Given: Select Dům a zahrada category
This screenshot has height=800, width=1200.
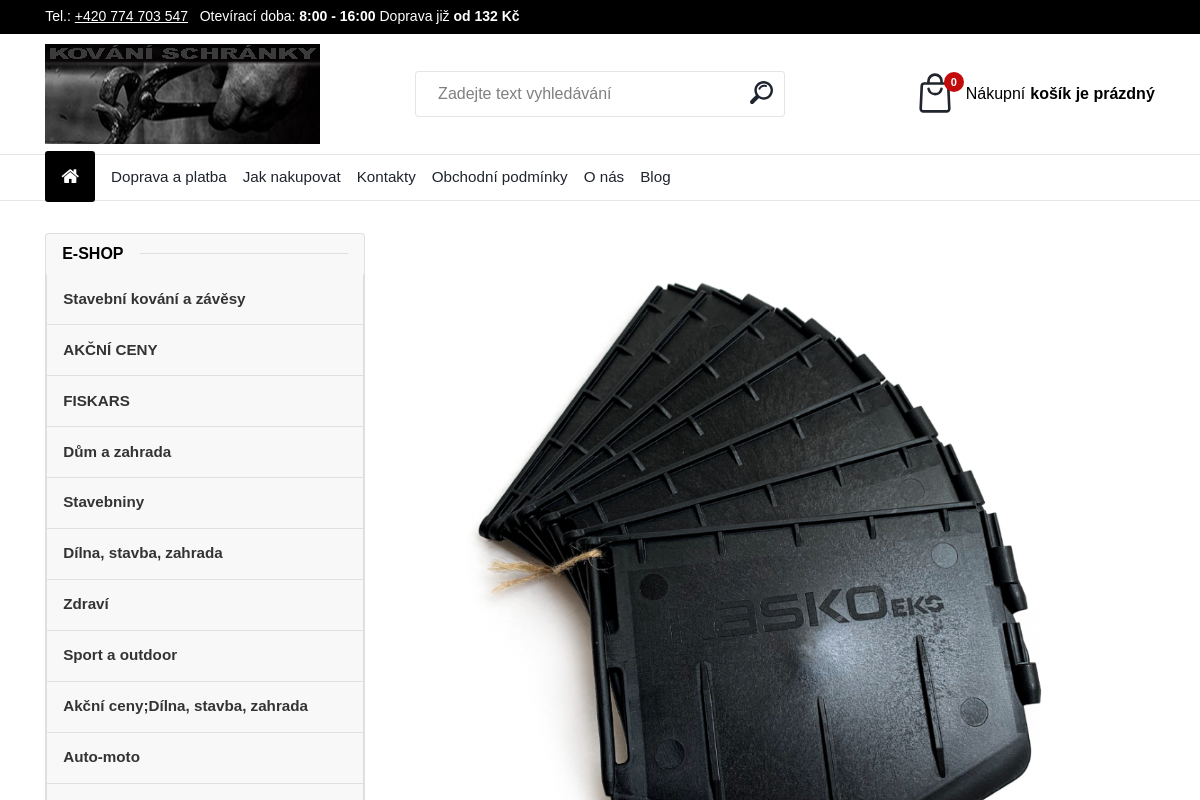Looking at the screenshot, I should (x=205, y=452).
